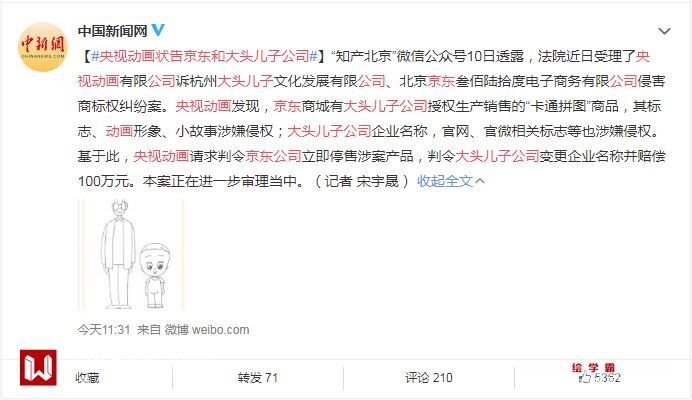
Task: Expand the post options chevron arrow
Action: coord(664,31)
